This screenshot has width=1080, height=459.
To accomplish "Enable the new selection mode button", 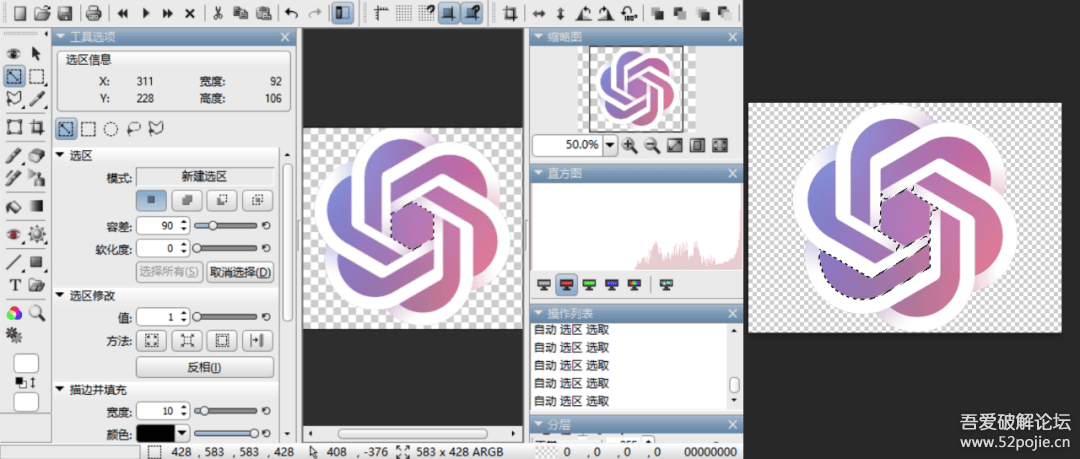I will (151, 201).
